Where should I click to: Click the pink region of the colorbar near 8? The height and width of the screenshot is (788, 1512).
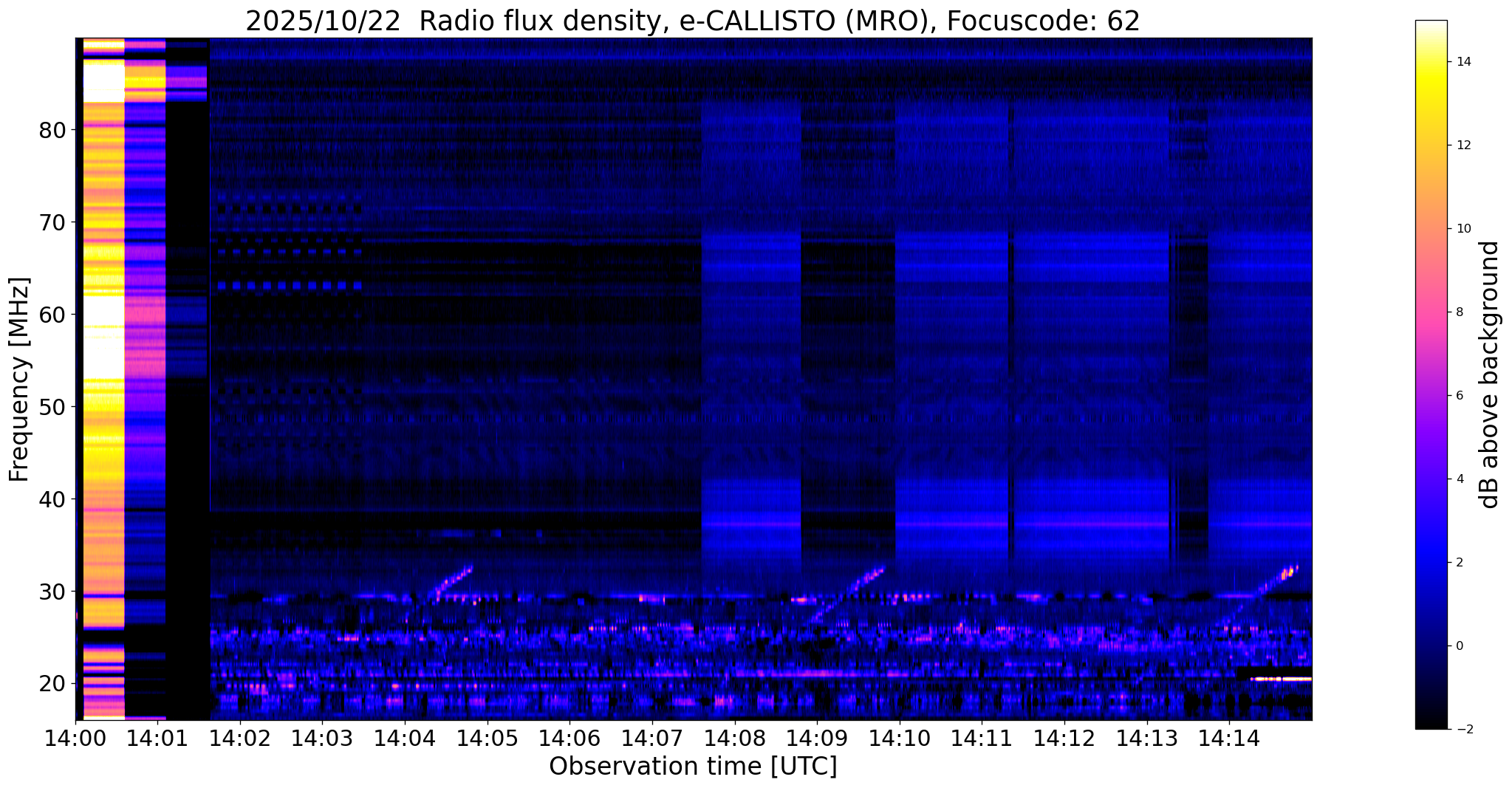point(1430,312)
